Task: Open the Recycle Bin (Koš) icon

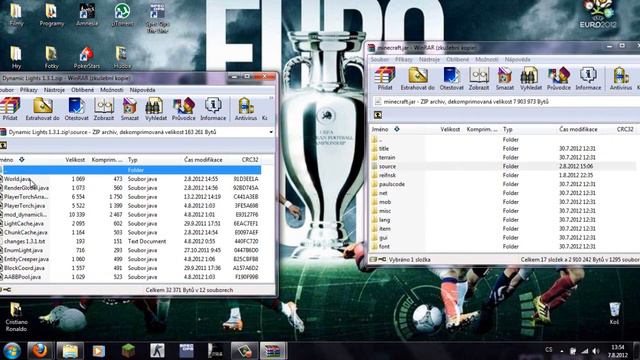Action: (x=614, y=313)
